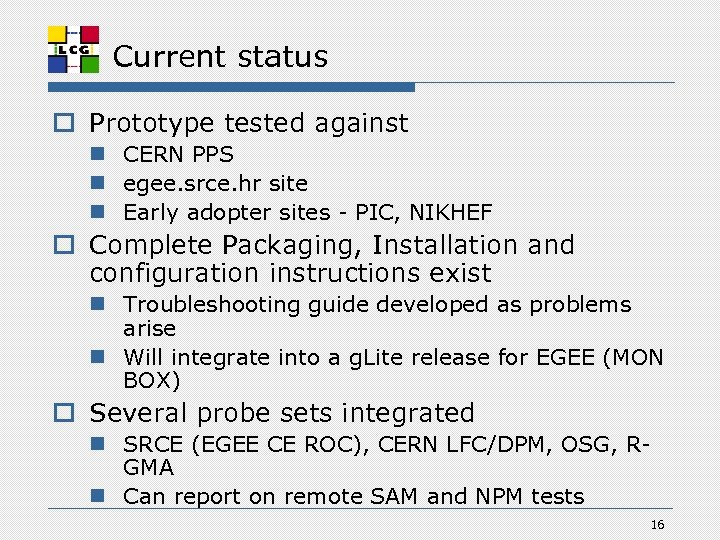
Task: Click the LCG logo in the header
Action: tap(74, 49)
